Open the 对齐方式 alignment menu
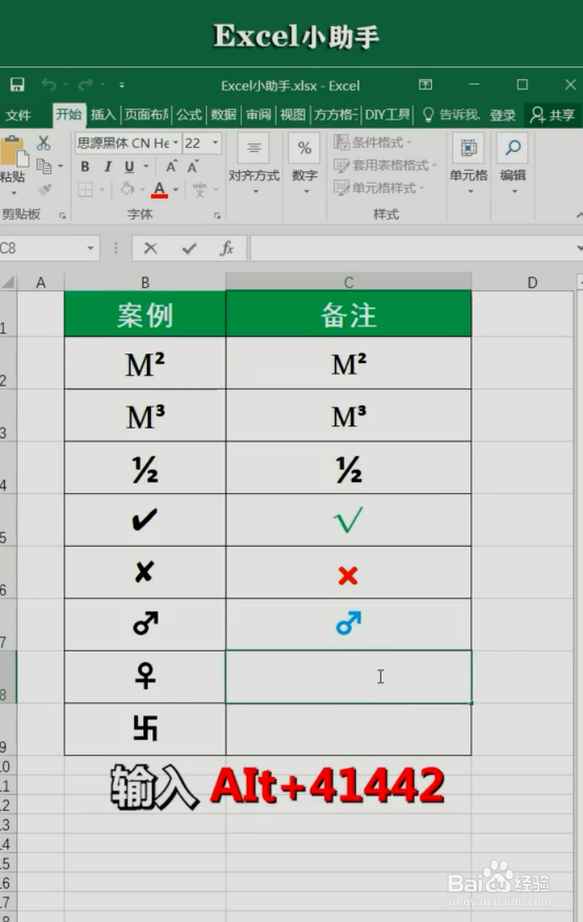This screenshot has width=583, height=922. tap(254, 165)
